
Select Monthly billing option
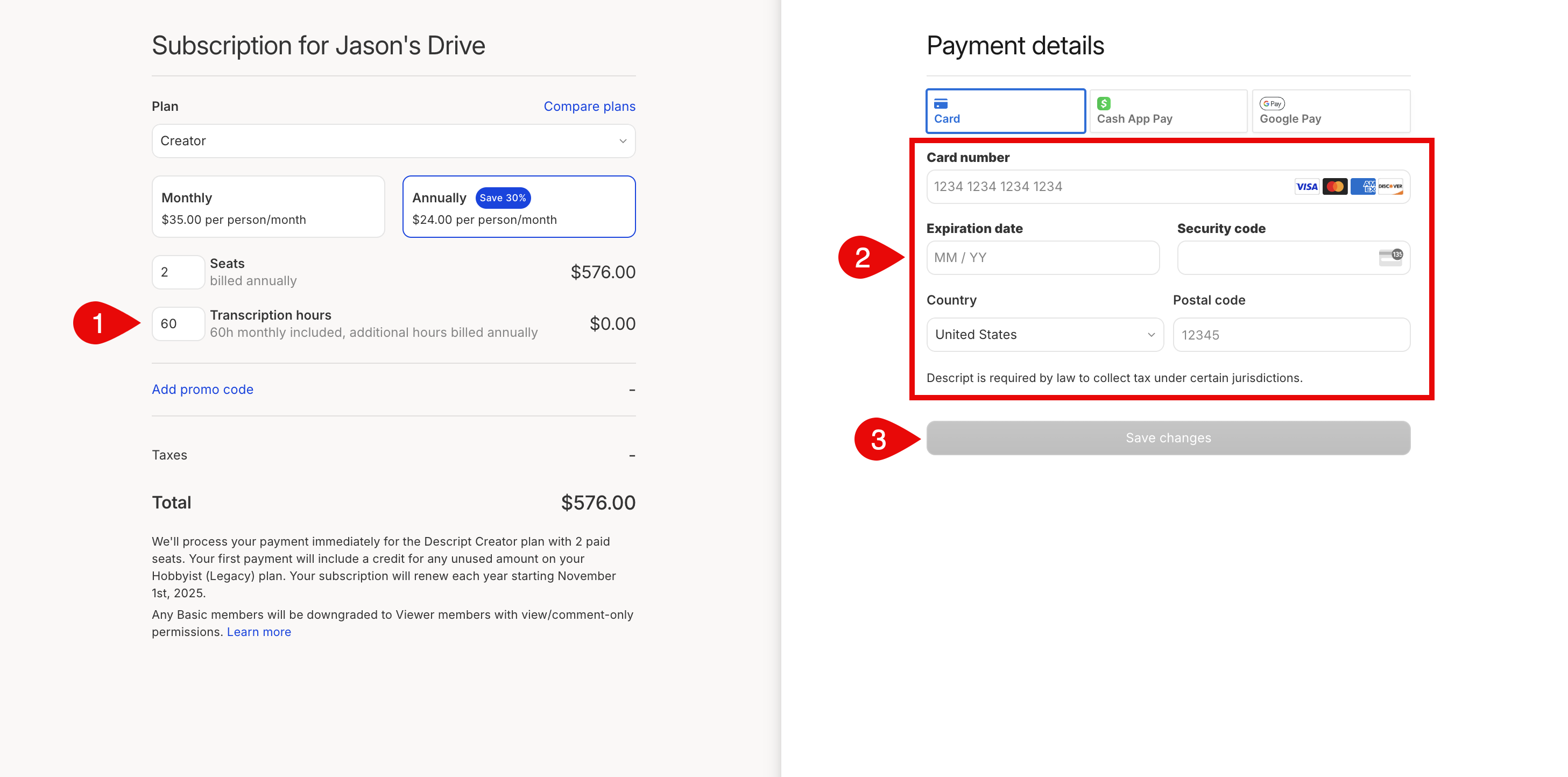pos(269,207)
